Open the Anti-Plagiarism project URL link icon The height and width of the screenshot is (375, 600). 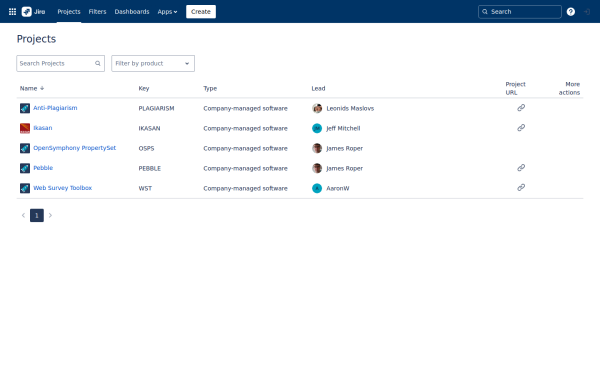[521, 108]
